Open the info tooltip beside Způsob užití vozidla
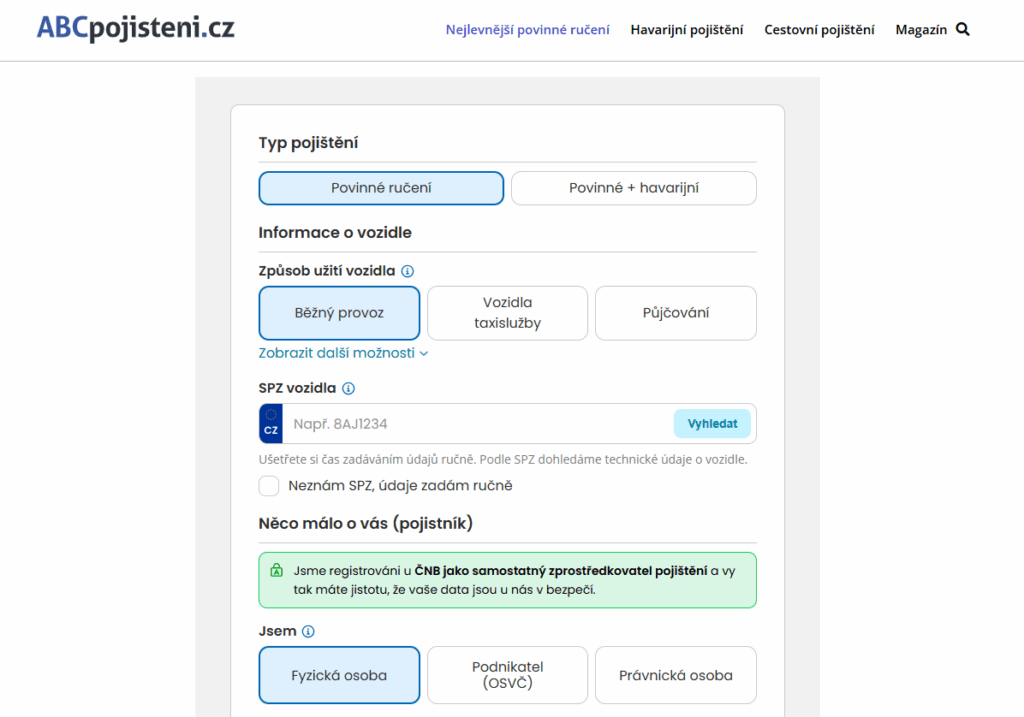Image resolution: width=1024 pixels, height=717 pixels. pos(407,270)
